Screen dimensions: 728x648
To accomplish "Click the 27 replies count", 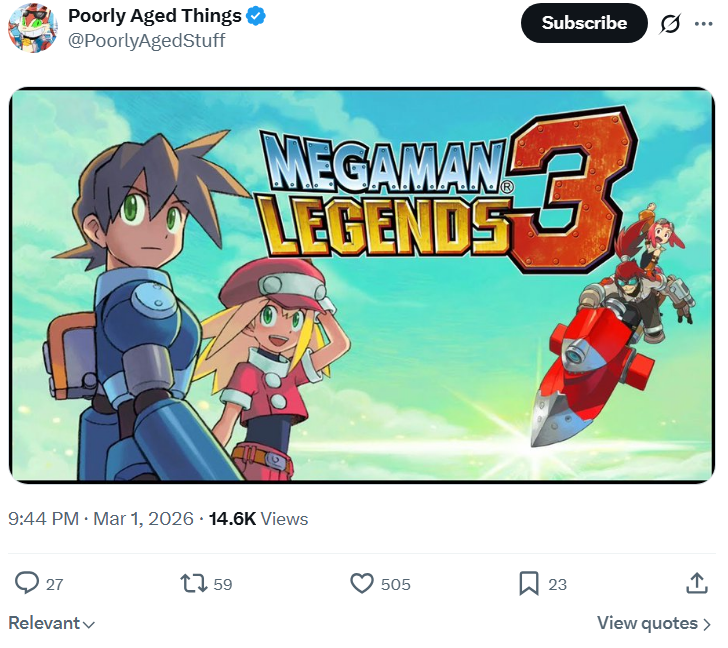I will [54, 584].
